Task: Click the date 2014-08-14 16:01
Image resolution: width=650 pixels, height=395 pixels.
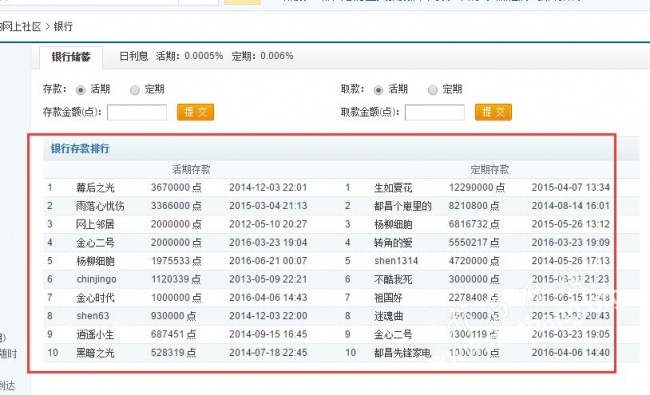Action: pyautogui.click(x=571, y=206)
